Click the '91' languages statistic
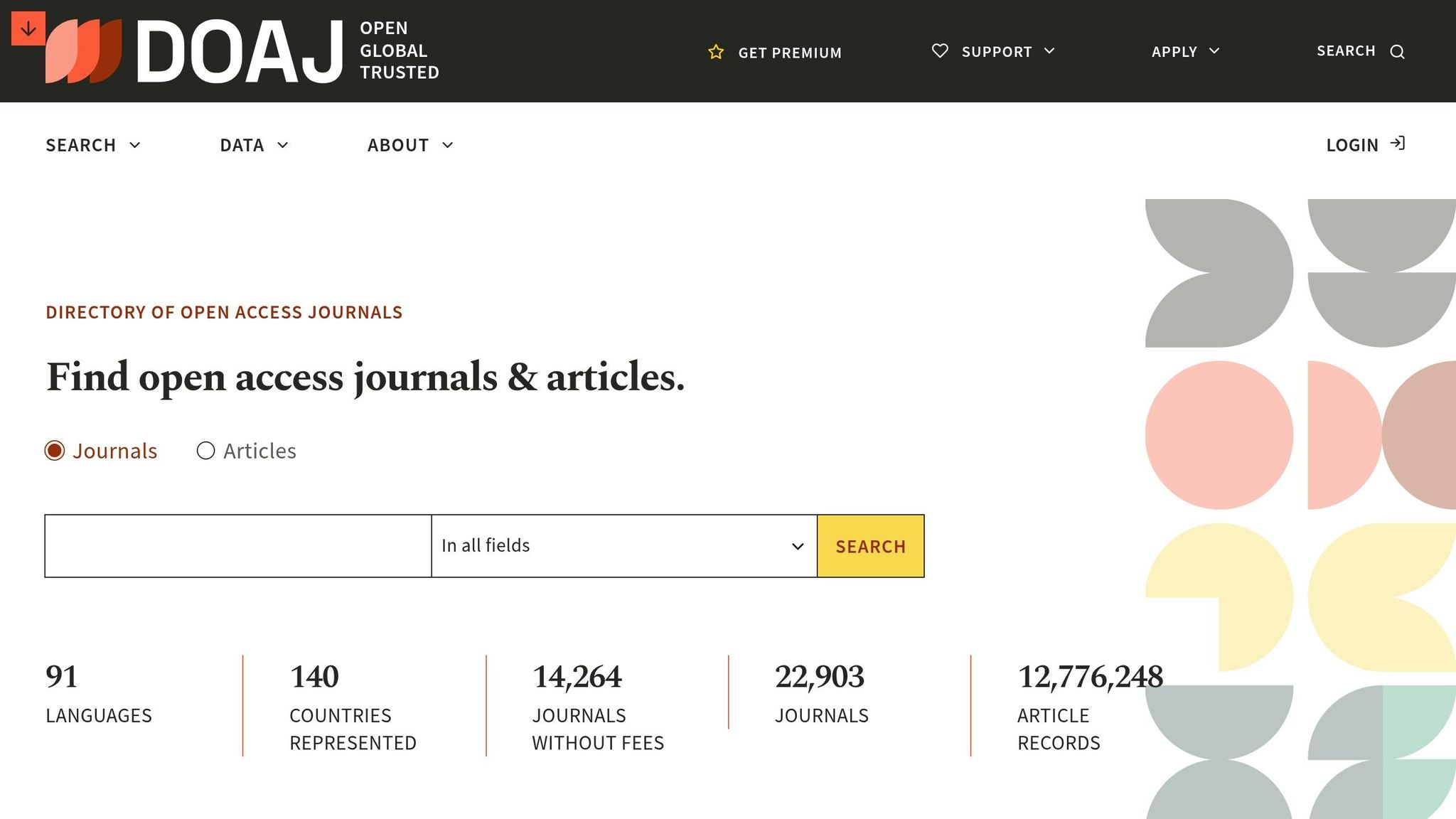 62,677
